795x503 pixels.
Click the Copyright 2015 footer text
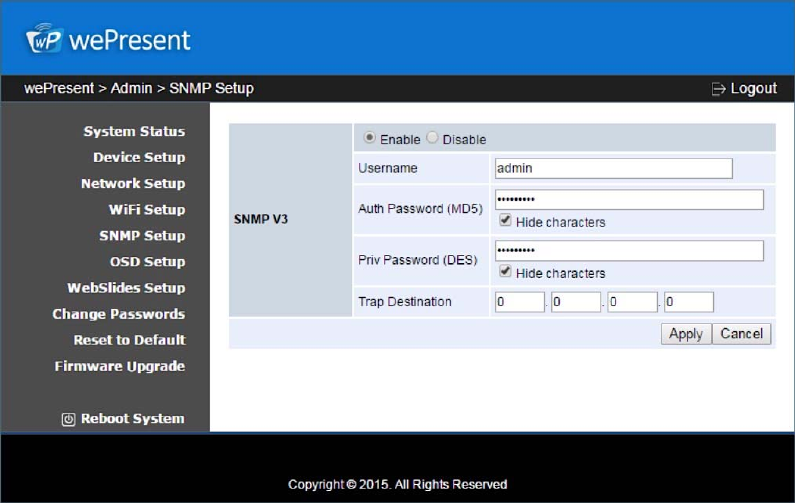coord(398,485)
